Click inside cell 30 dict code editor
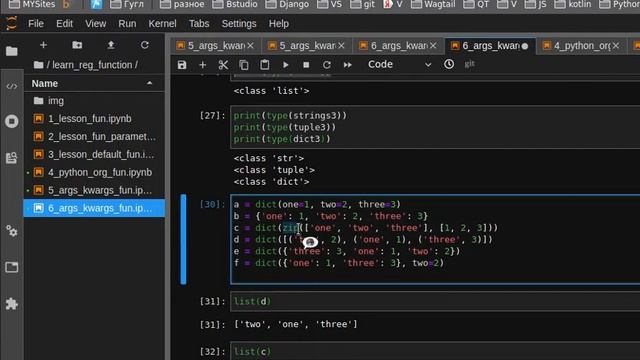 (x=435, y=240)
